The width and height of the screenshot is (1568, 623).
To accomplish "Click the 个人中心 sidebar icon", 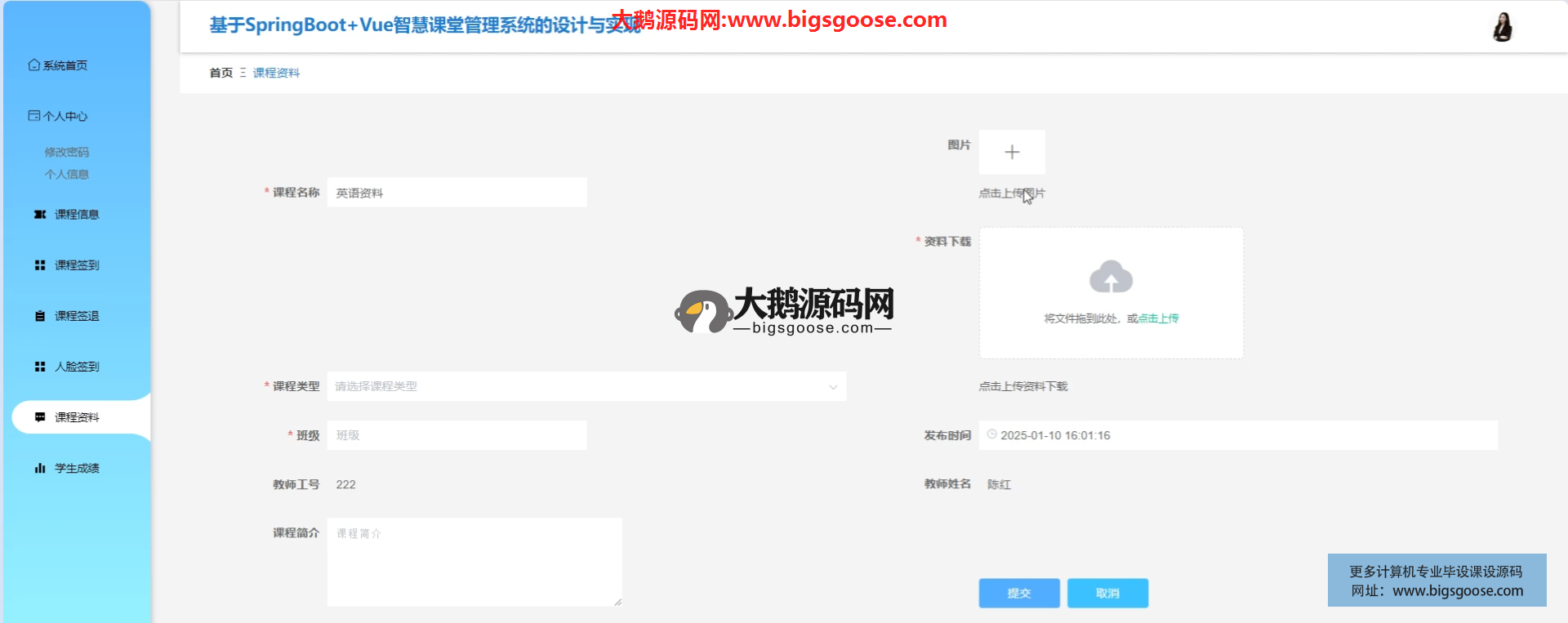I will tap(34, 116).
